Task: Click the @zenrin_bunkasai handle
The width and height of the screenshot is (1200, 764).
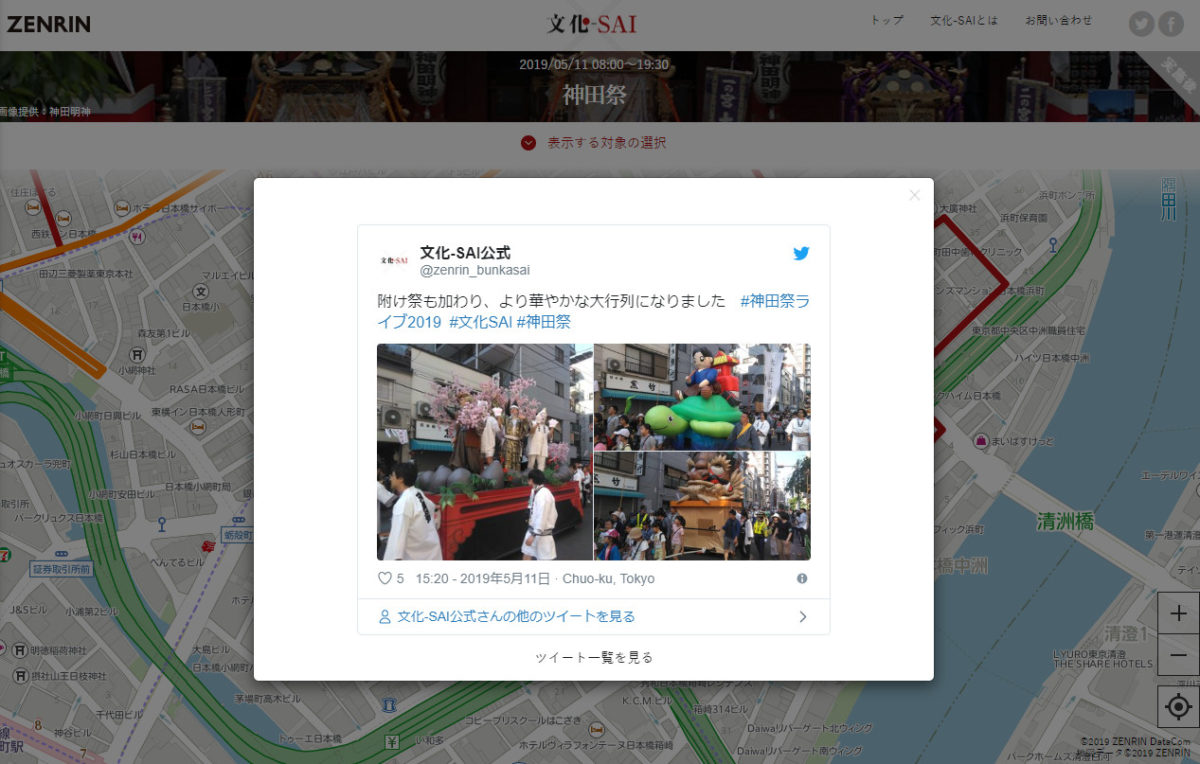Action: tap(475, 270)
